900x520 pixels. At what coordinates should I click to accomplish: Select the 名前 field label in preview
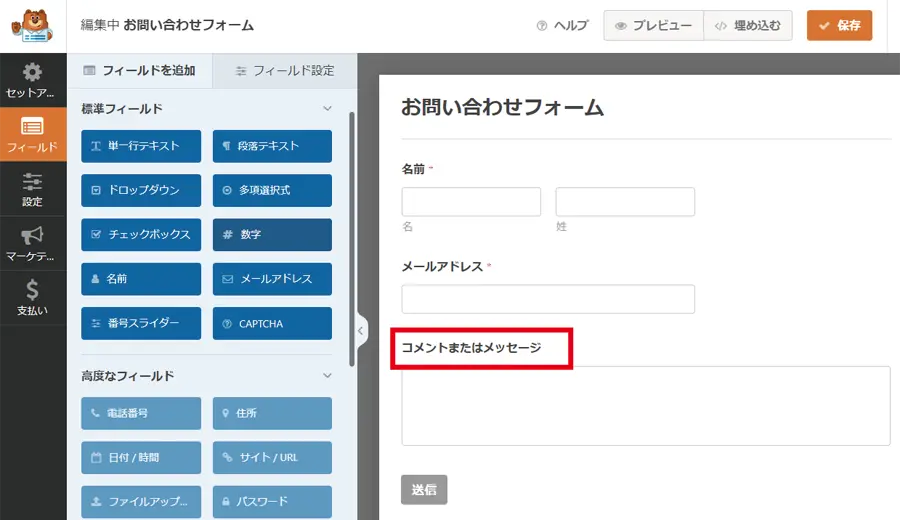click(x=413, y=169)
